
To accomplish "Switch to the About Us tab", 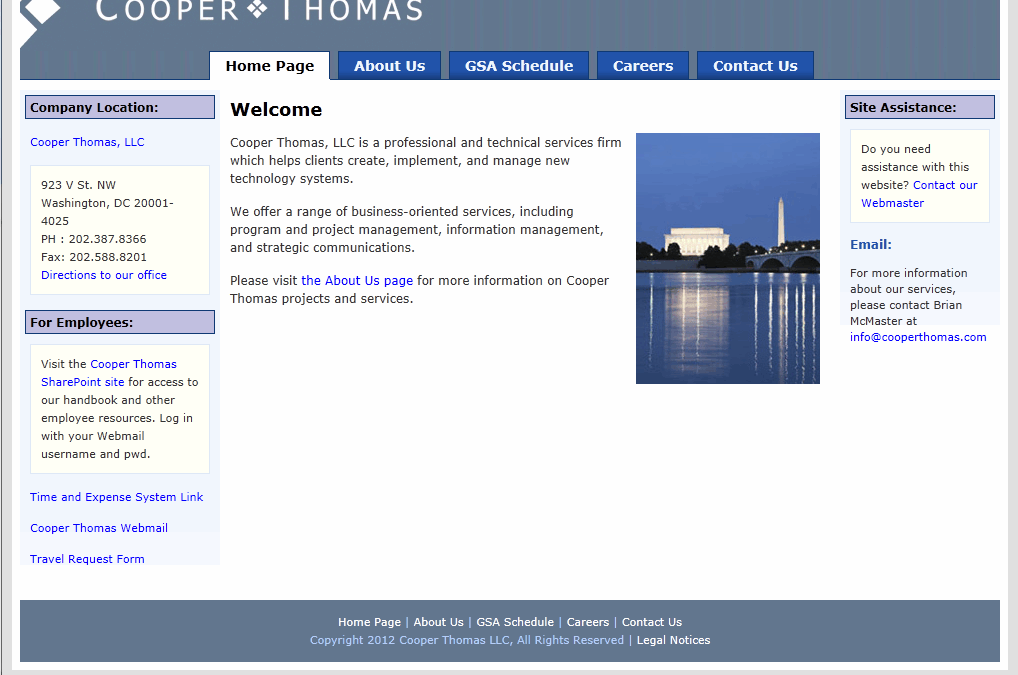I will point(390,66).
